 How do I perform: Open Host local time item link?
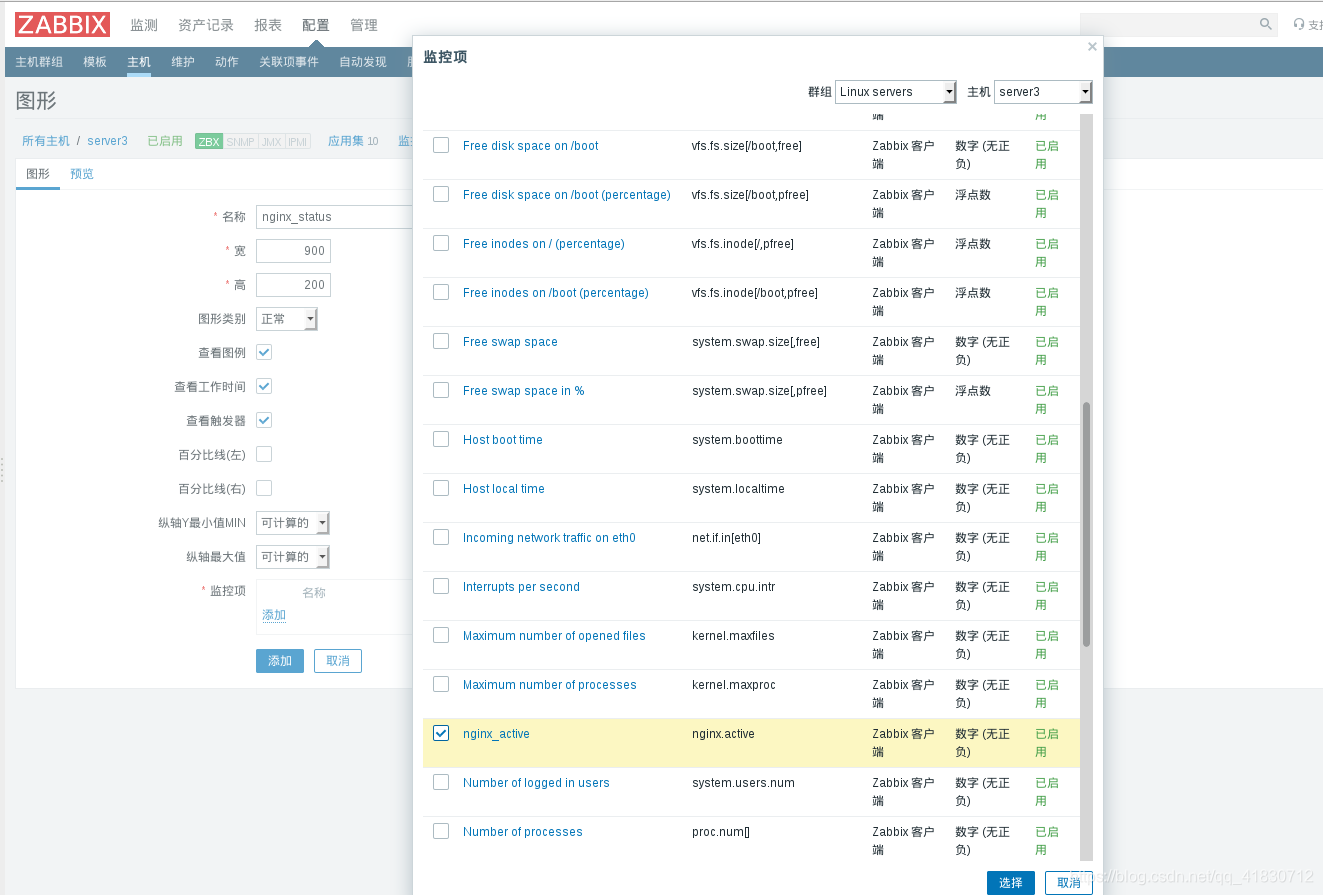[504, 489]
